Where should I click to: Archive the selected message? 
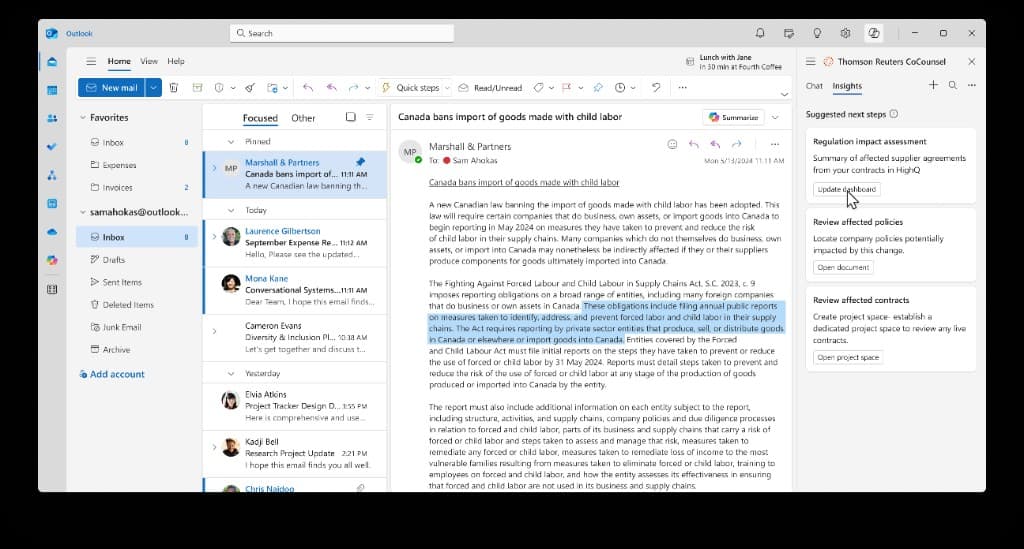[197, 87]
